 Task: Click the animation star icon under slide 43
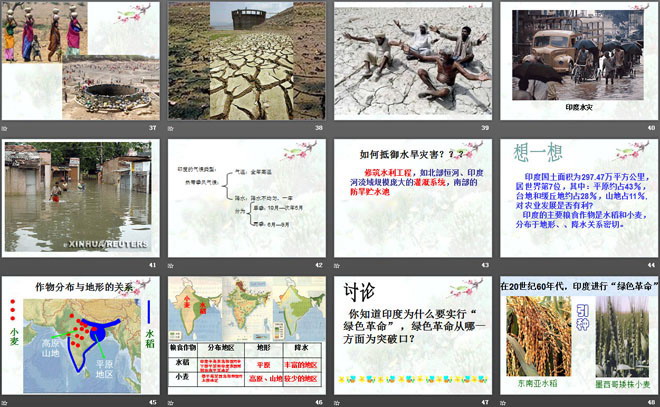click(337, 265)
